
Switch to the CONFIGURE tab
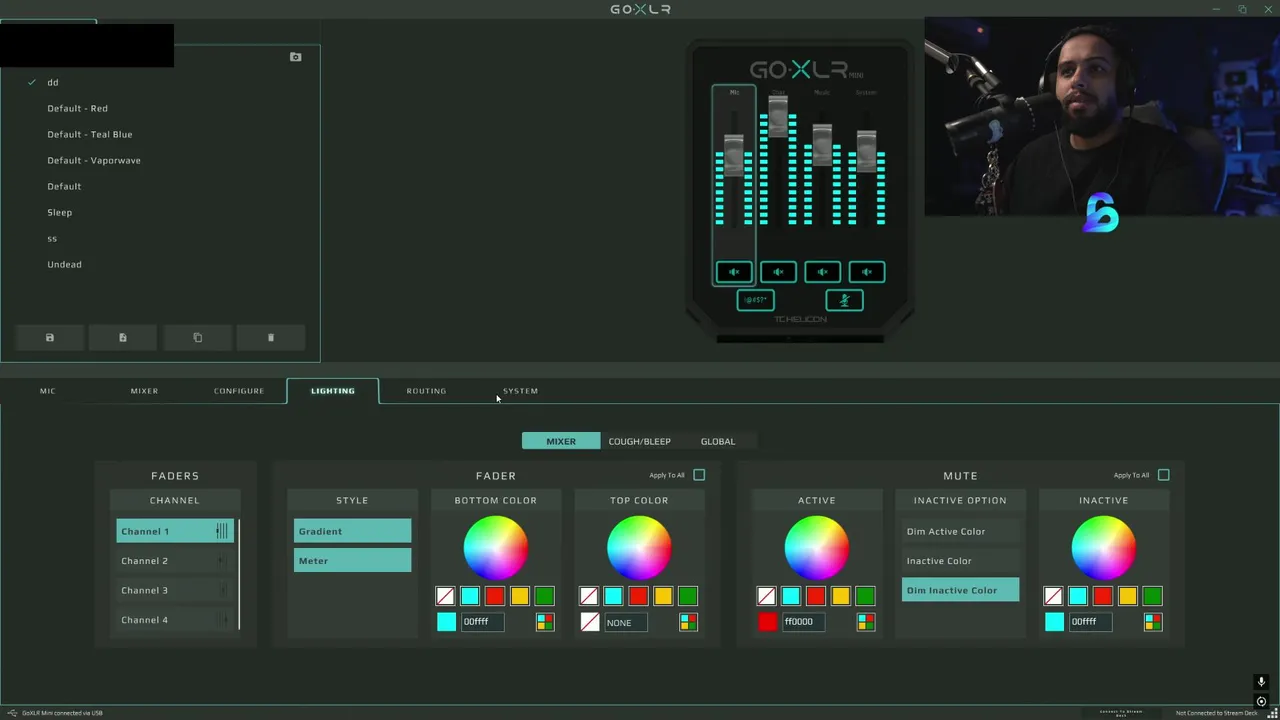[x=239, y=391]
